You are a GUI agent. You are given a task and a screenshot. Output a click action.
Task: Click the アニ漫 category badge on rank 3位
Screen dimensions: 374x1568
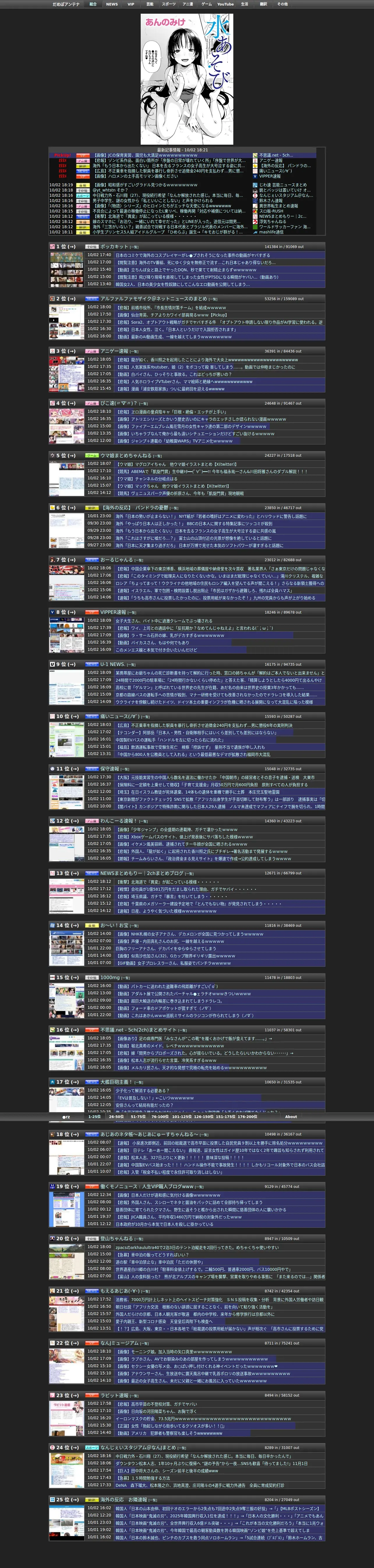(91, 351)
